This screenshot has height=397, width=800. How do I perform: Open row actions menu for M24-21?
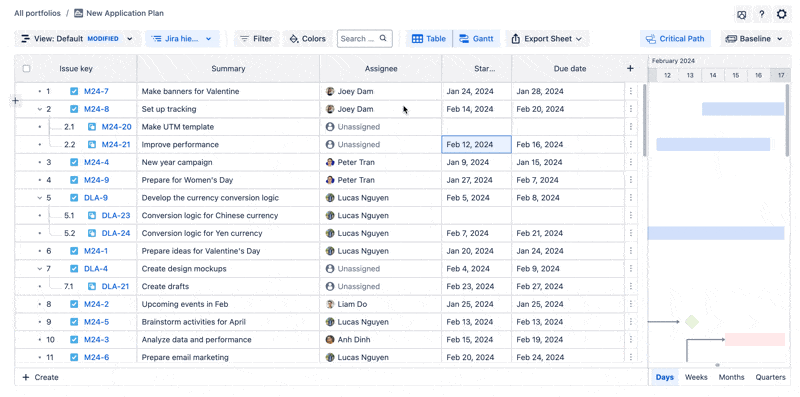[x=631, y=144]
